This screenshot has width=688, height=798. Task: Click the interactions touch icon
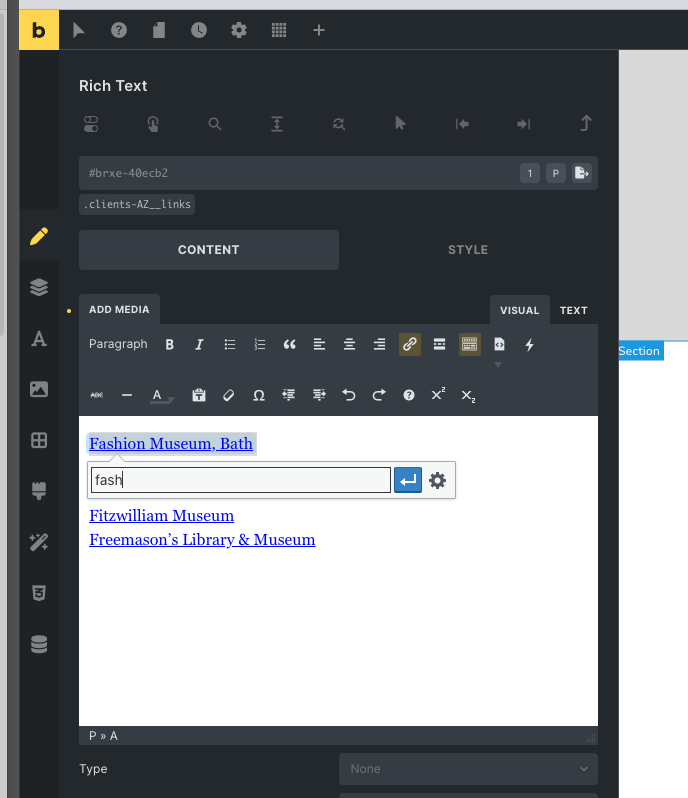coord(153,124)
